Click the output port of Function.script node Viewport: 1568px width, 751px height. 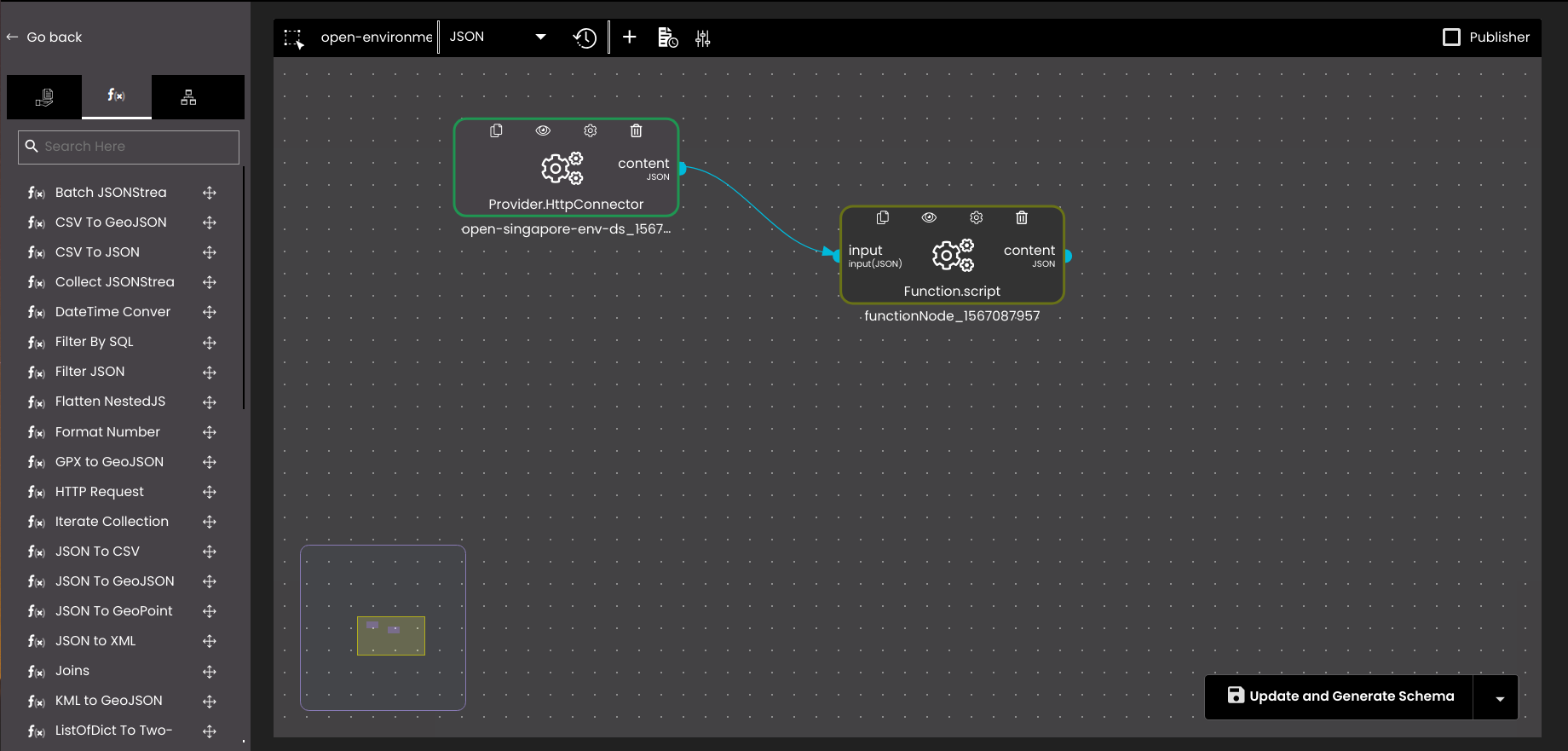pos(1067,256)
